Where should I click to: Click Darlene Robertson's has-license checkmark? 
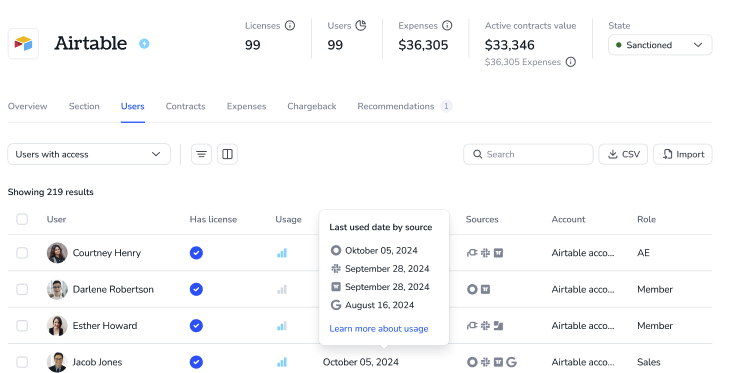[x=196, y=289]
